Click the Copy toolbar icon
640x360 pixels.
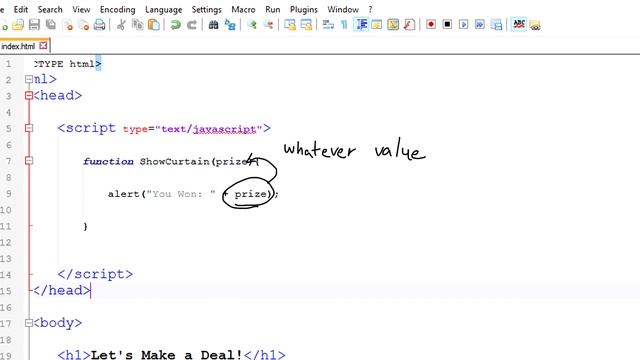tap(137, 25)
